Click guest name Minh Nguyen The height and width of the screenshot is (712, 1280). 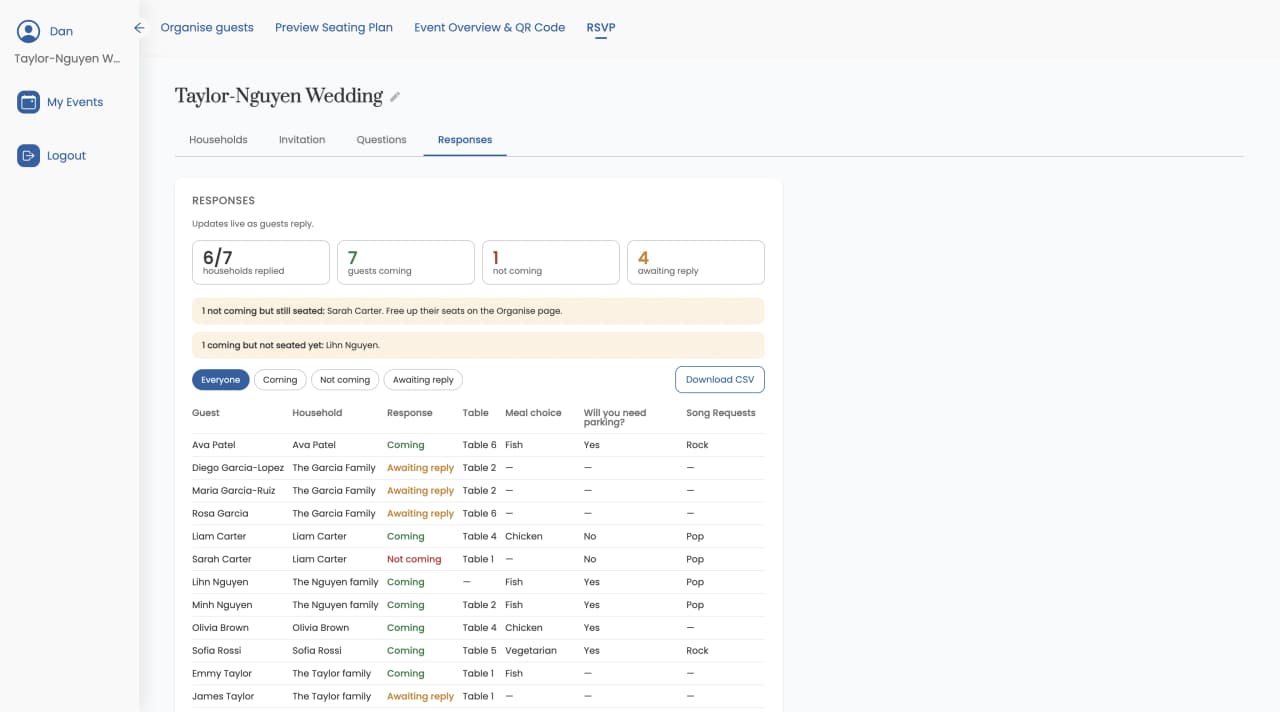(x=222, y=605)
